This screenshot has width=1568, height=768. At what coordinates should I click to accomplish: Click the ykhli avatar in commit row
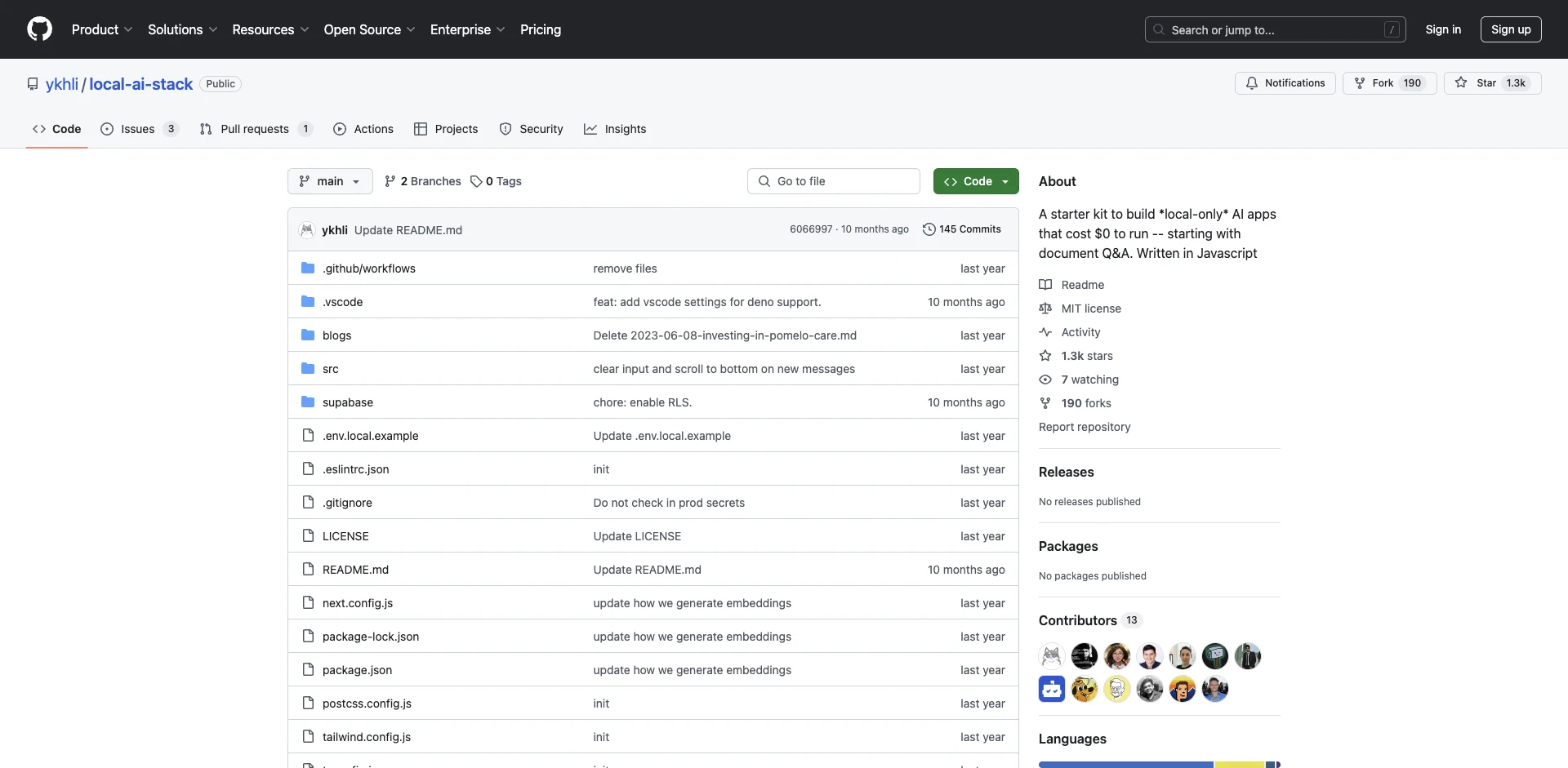[307, 230]
